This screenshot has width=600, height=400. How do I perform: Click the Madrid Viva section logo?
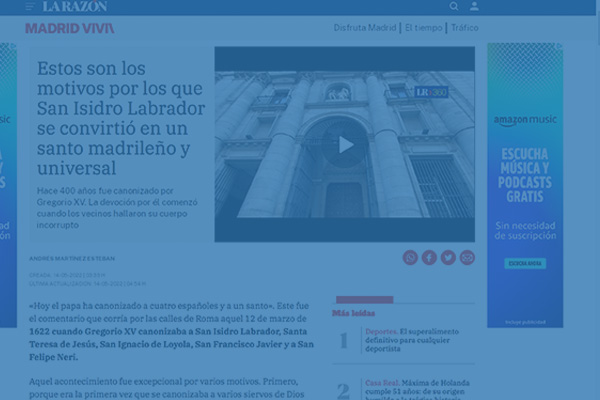pyautogui.click(x=70, y=28)
